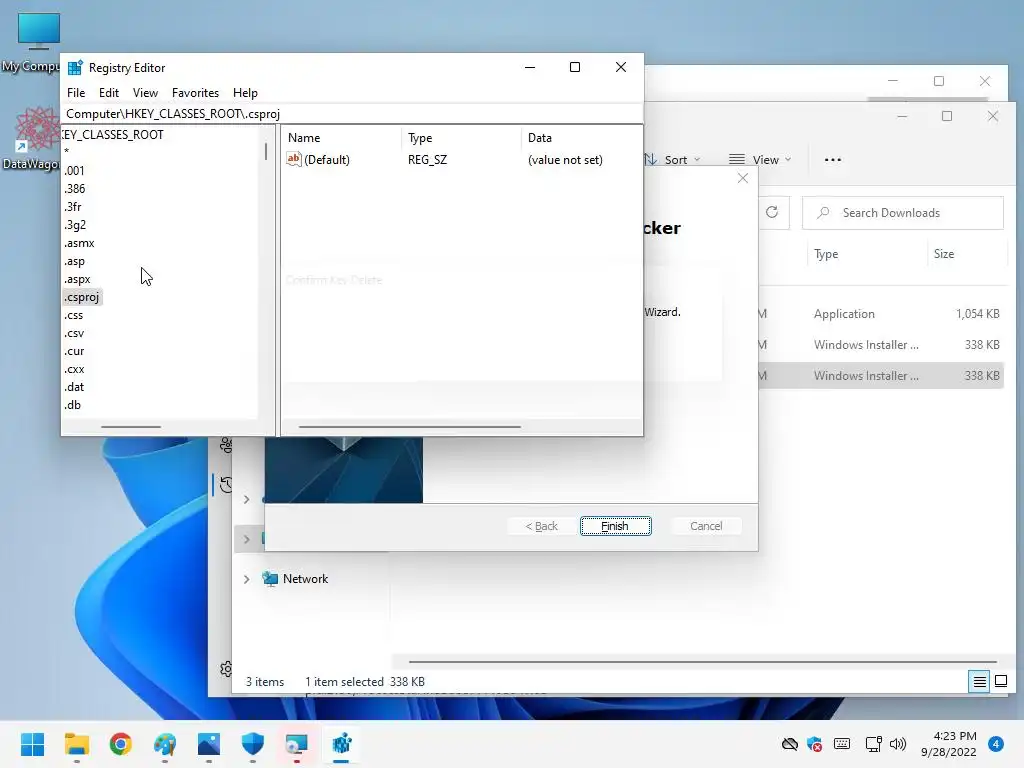Click the Size column header in File Explorer
This screenshot has width=1024, height=768.
[x=944, y=254]
